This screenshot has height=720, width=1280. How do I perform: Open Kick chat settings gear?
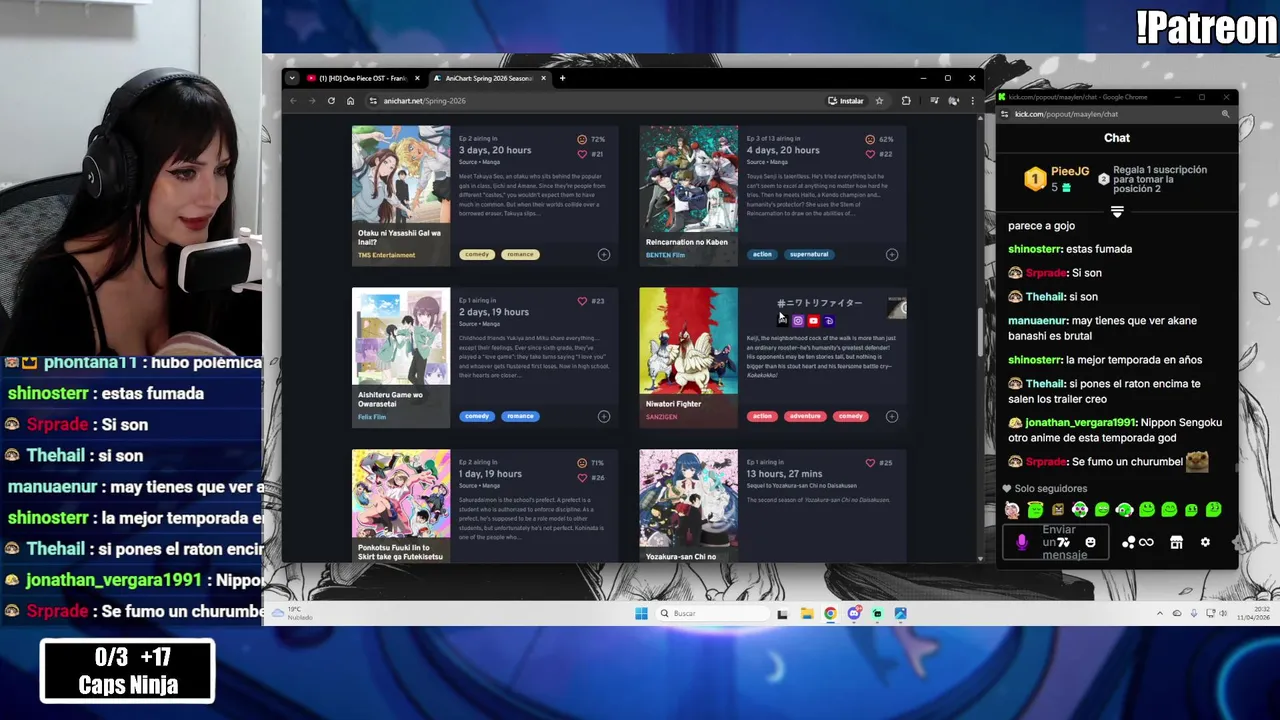click(1205, 542)
